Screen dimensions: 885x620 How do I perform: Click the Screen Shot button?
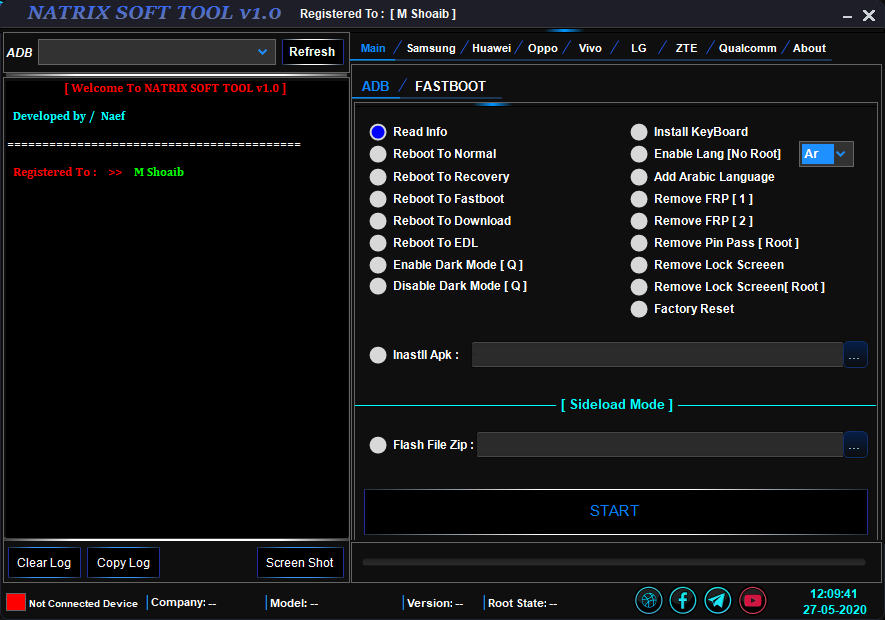300,562
